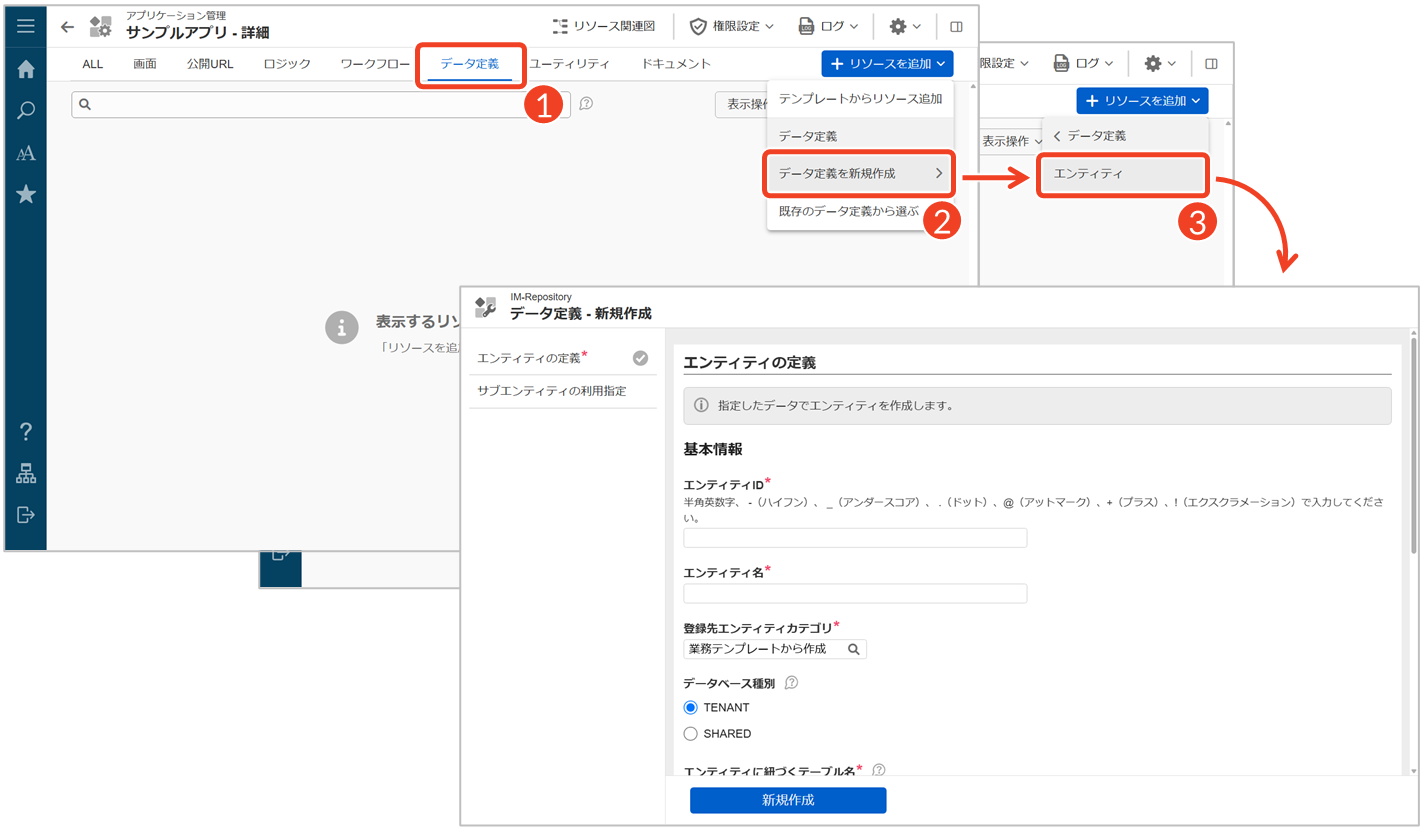Open リソース関連図 button
The height and width of the screenshot is (832, 1425).
coord(603,27)
